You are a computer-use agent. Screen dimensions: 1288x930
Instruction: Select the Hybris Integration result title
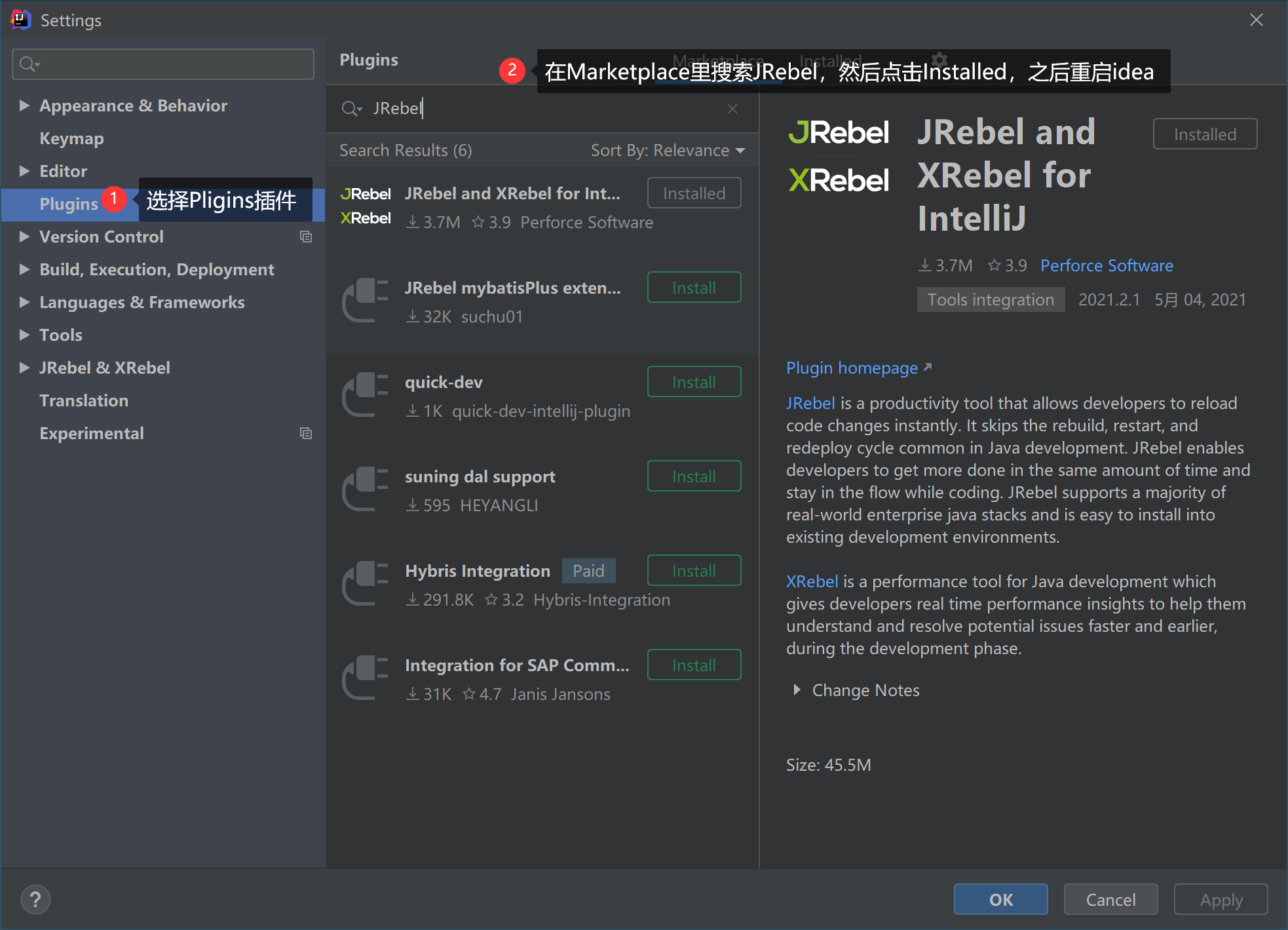(478, 571)
